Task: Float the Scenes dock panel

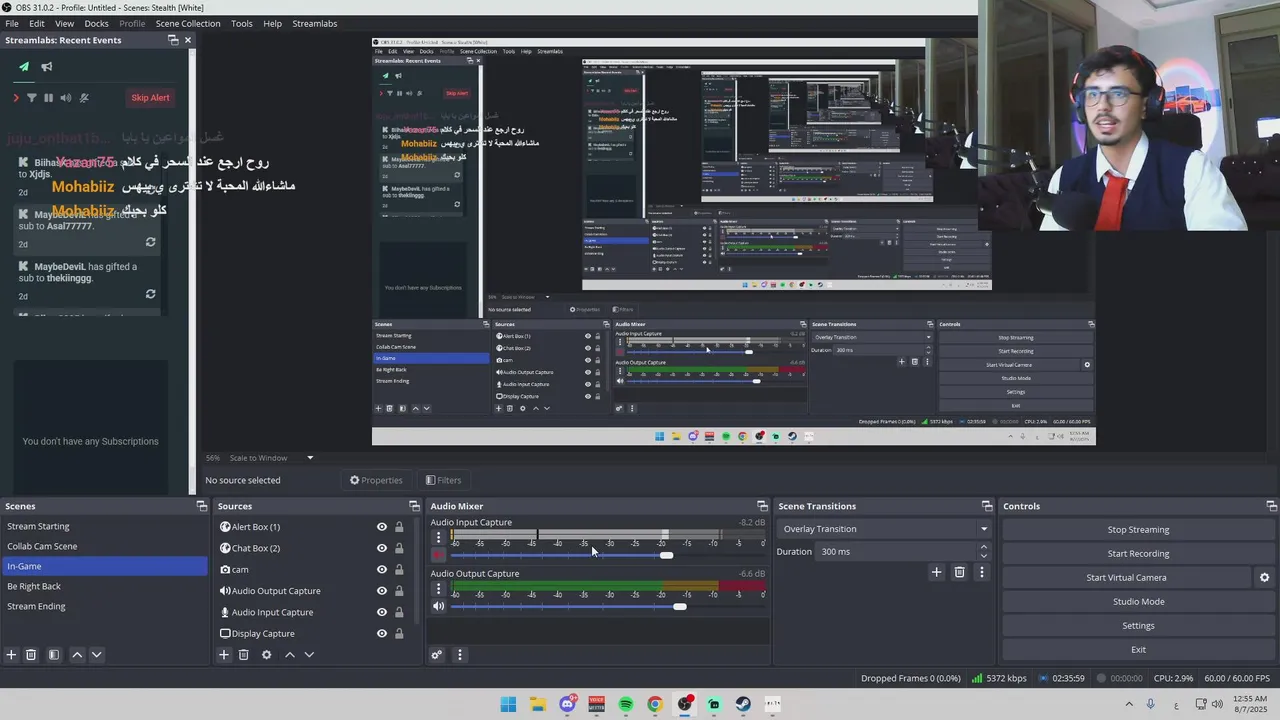Action: click(201, 506)
